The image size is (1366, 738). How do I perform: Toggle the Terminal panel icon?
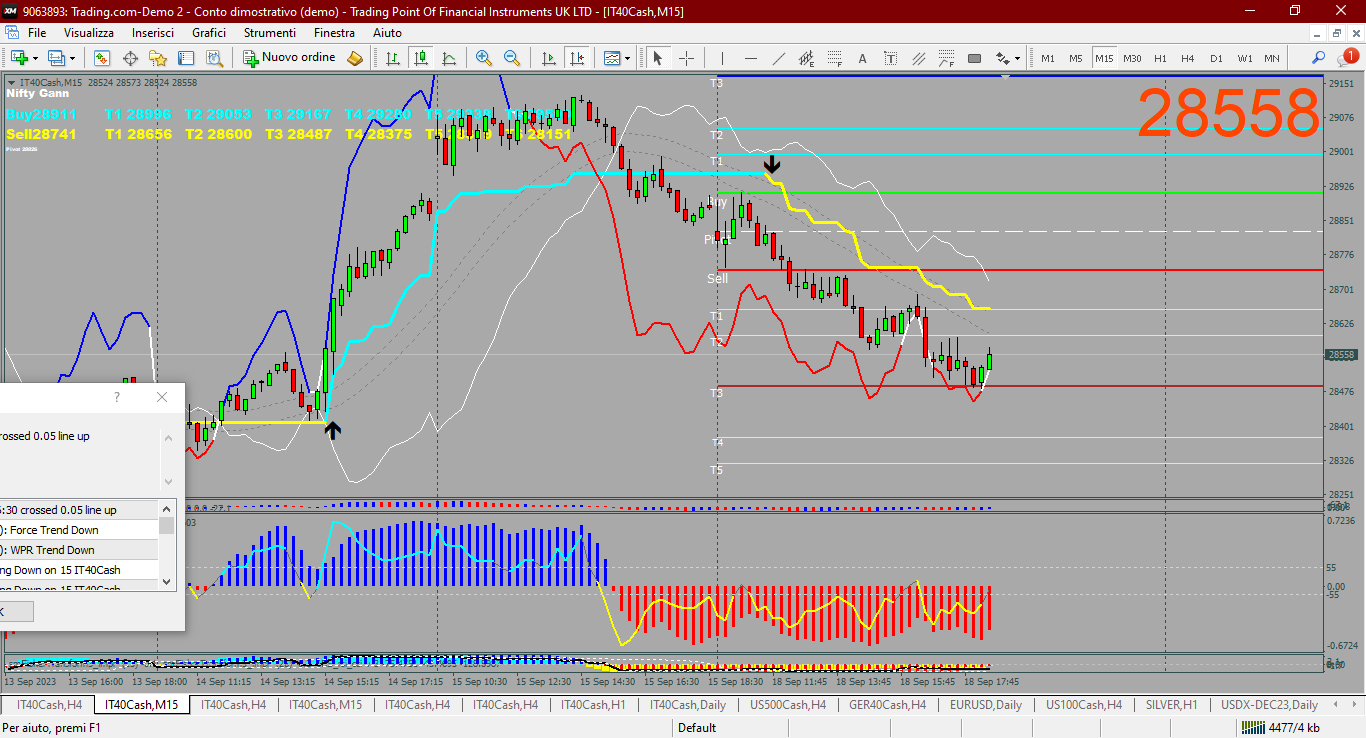[x=186, y=58]
